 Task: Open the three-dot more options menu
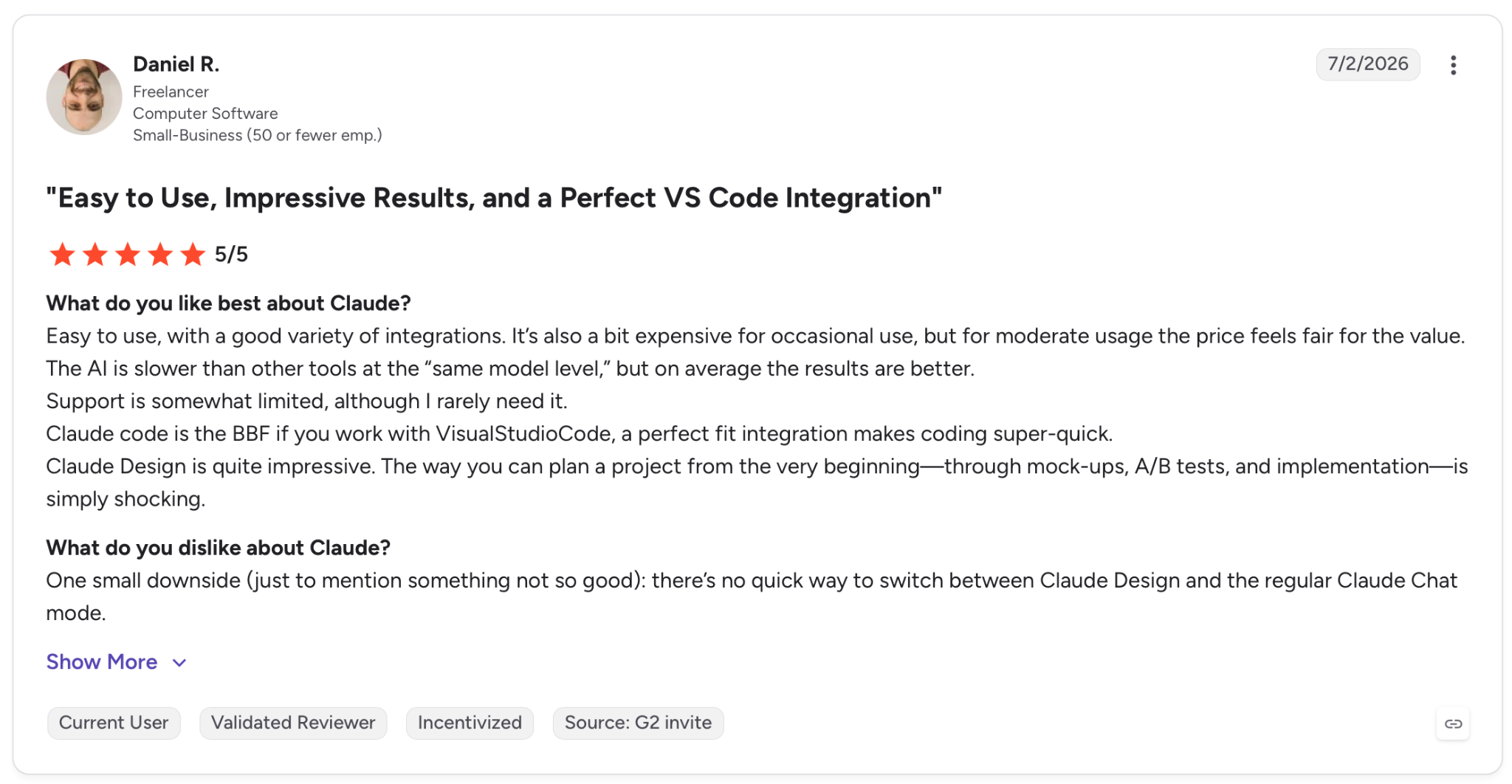point(1453,65)
